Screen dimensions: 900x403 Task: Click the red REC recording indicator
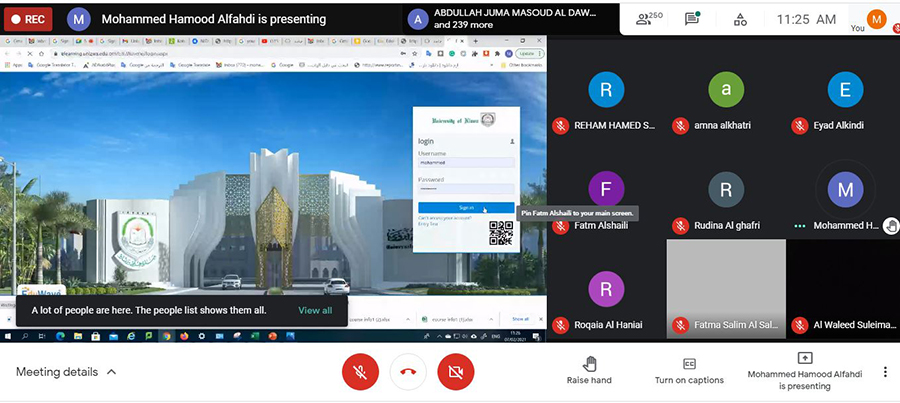pyautogui.click(x=28, y=20)
